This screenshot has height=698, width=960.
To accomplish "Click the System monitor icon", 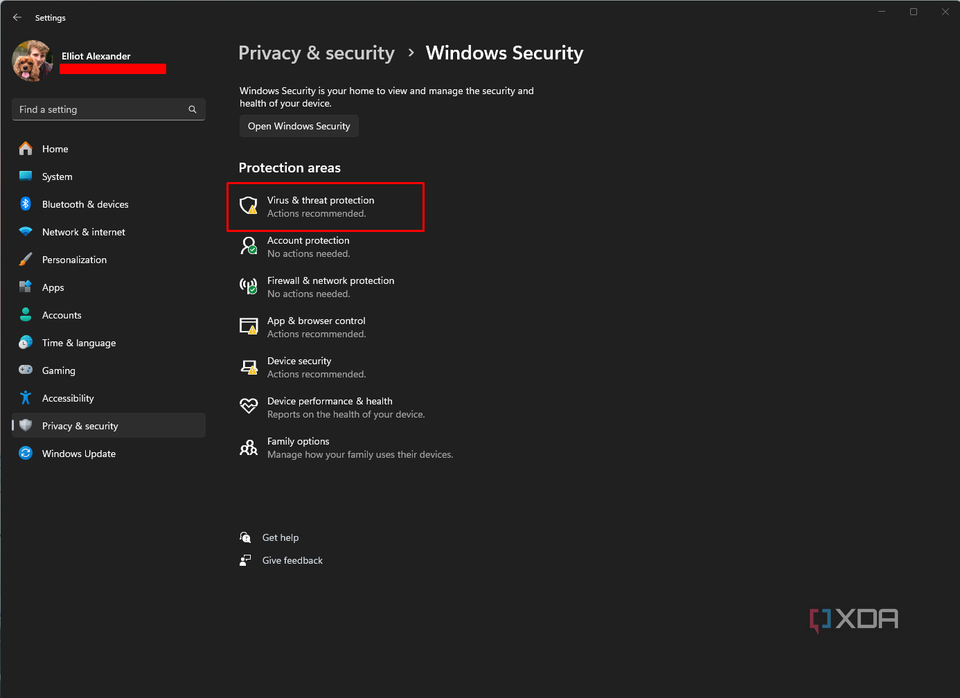I will (26, 176).
